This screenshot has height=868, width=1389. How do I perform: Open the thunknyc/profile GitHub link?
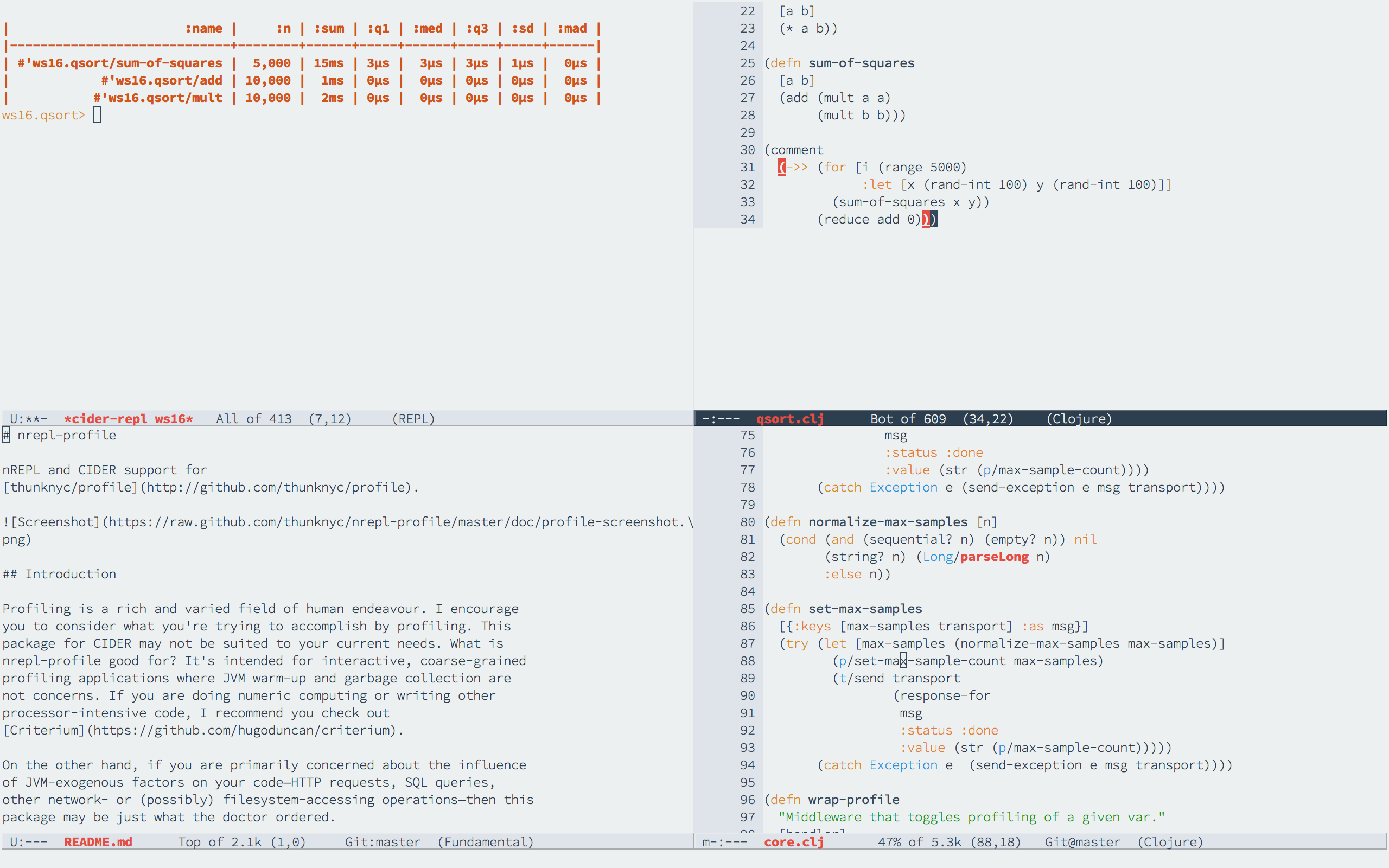tap(211, 487)
